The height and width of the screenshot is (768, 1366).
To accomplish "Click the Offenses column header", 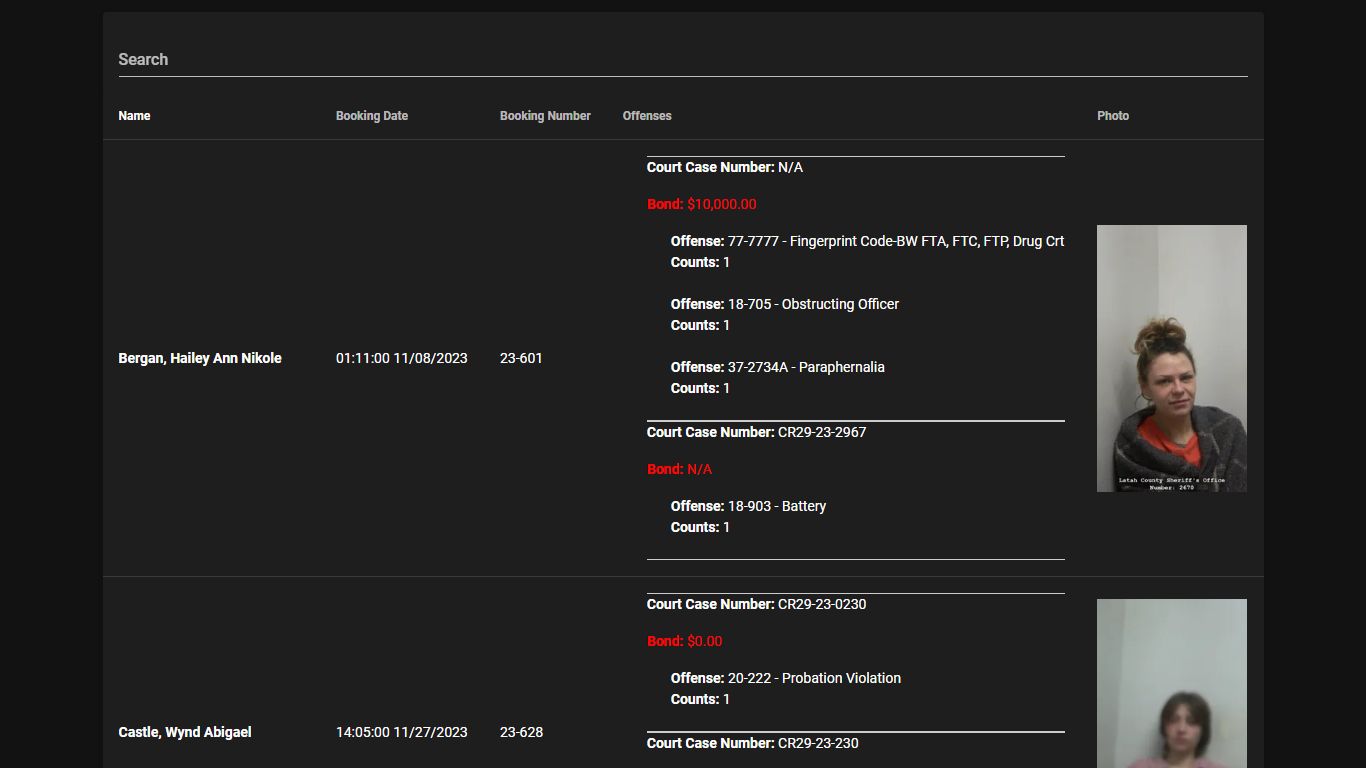I will pyautogui.click(x=647, y=116).
